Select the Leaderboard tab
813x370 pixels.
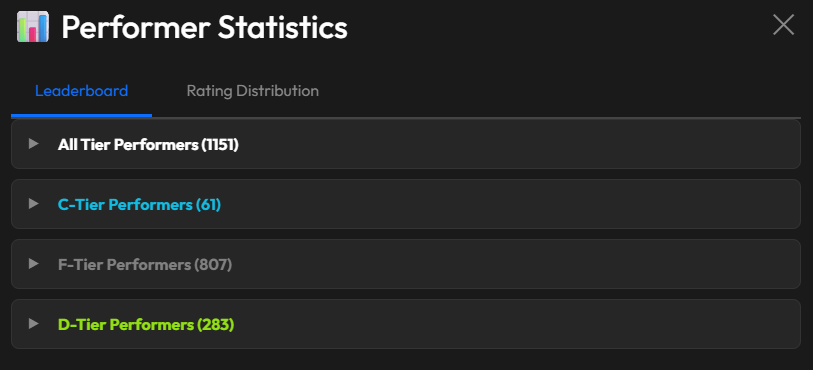click(x=81, y=91)
